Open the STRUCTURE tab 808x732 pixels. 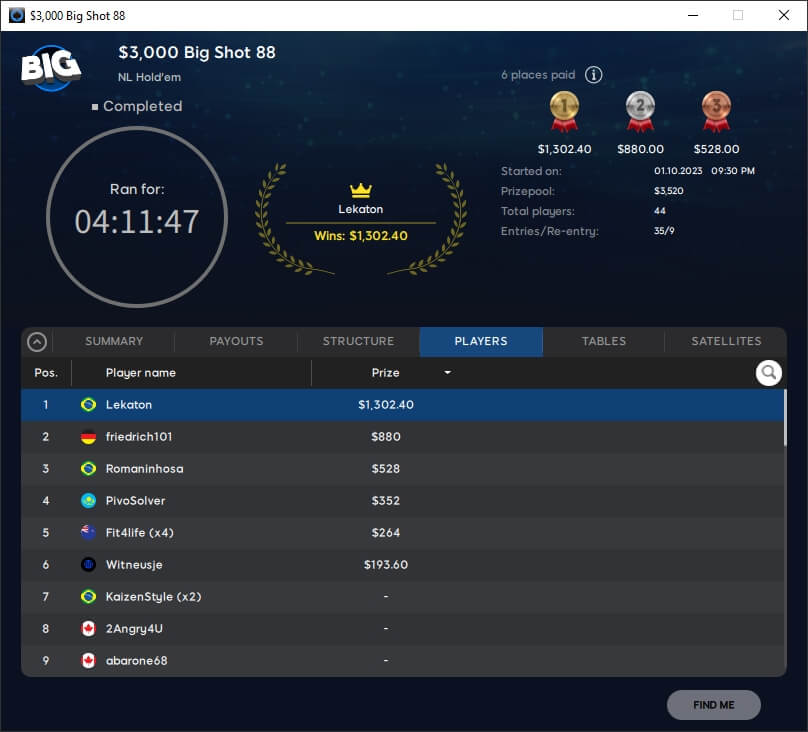[358, 341]
